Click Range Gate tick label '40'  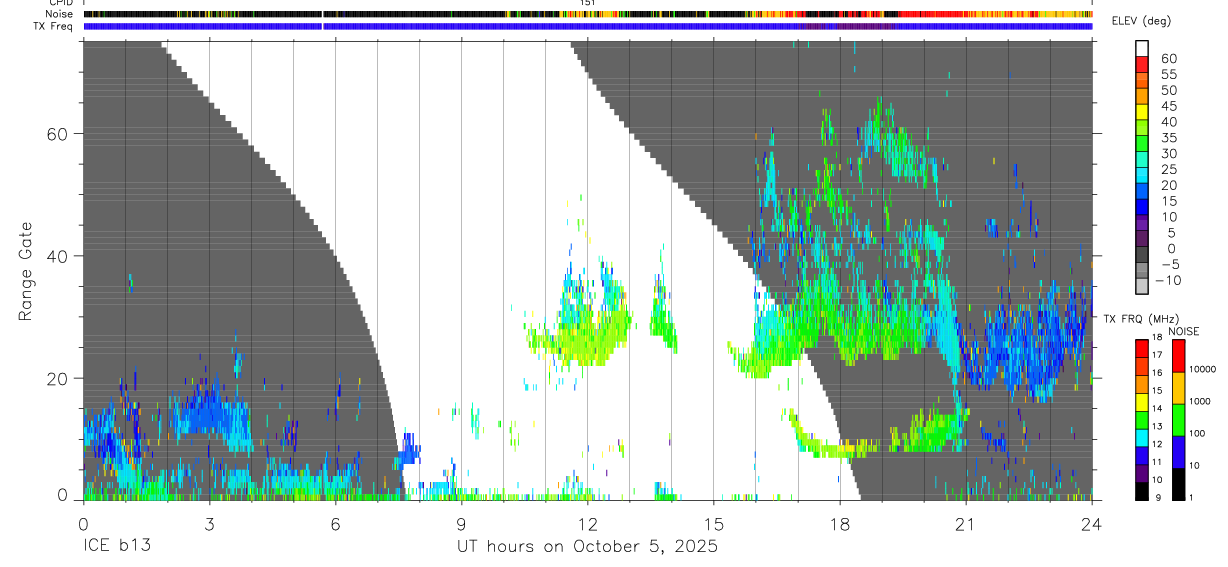57,256
